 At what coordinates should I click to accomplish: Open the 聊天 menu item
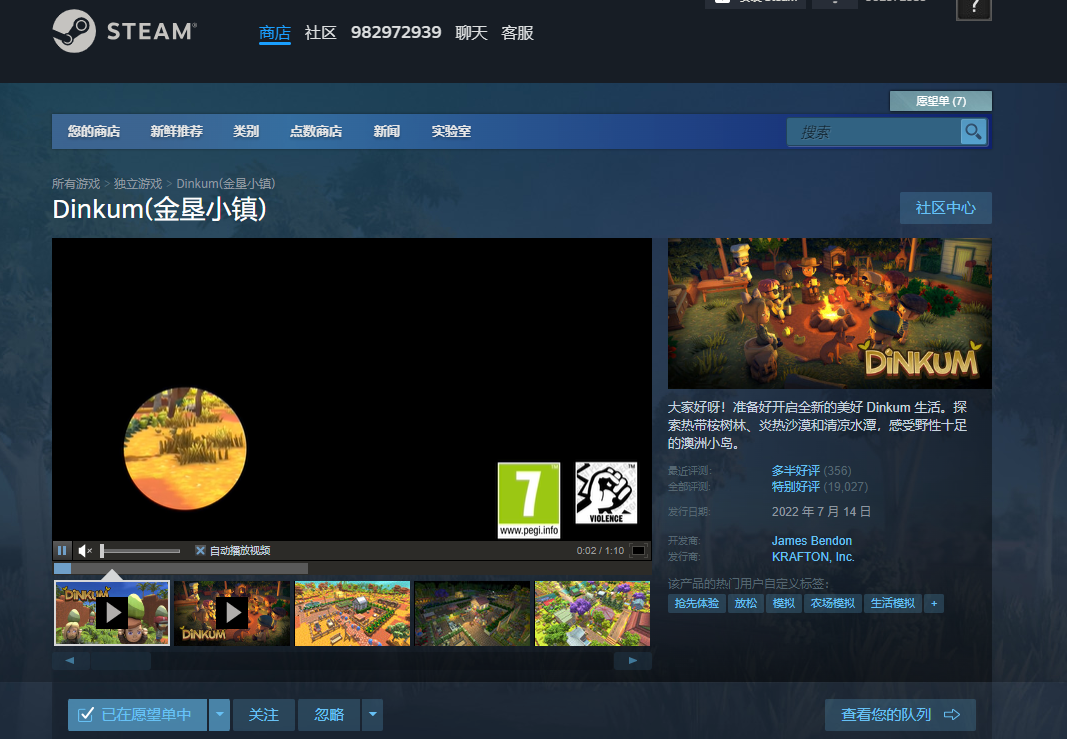471,33
